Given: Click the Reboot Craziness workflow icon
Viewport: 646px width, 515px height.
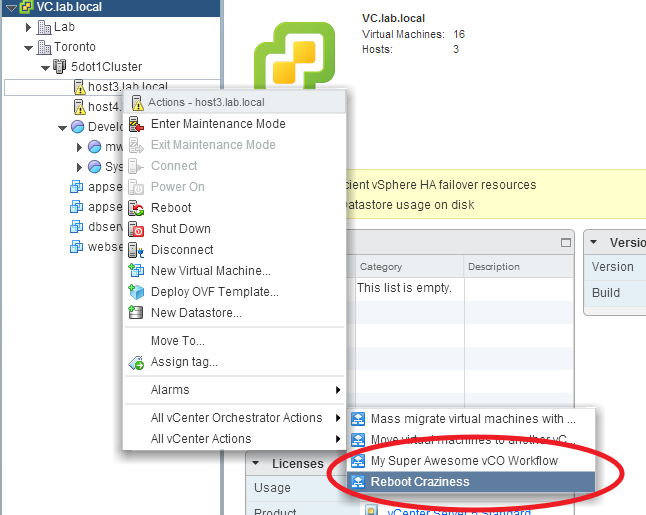Looking at the screenshot, I should (358, 482).
